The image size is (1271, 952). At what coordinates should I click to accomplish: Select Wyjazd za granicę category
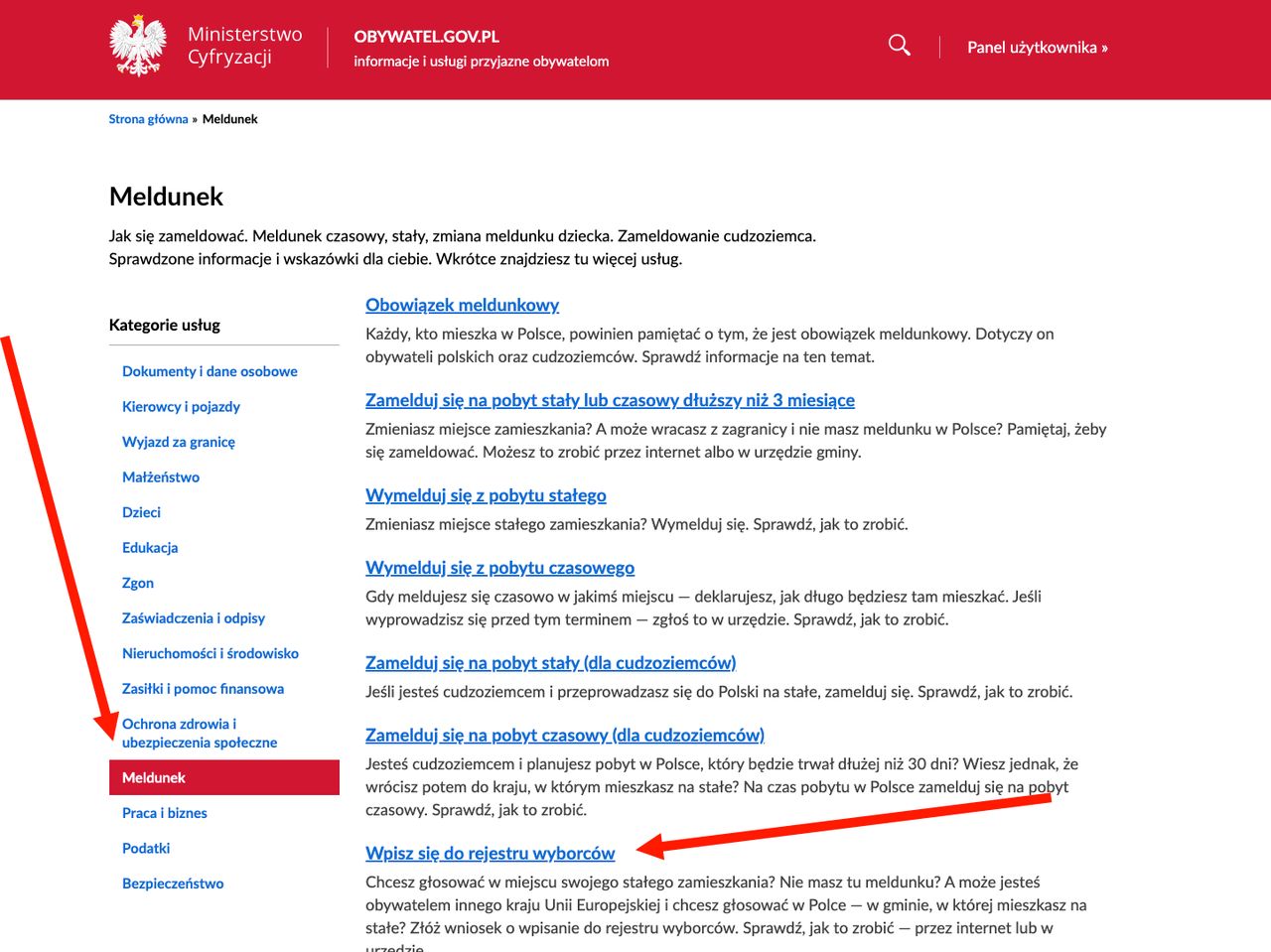pos(179,442)
